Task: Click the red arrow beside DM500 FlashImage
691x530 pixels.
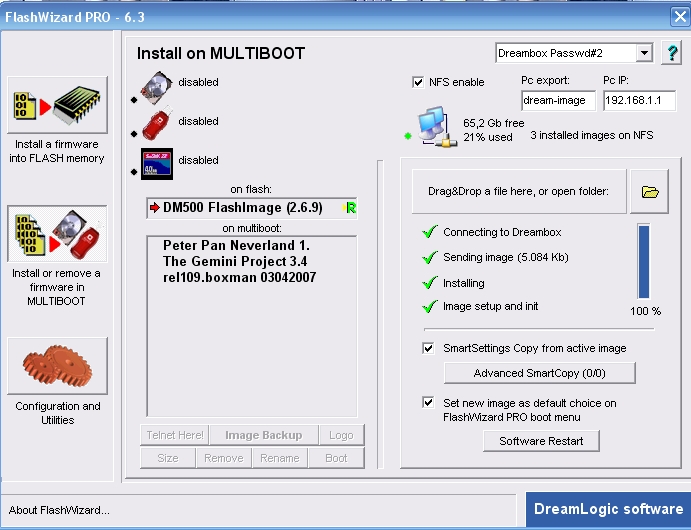Action: click(x=154, y=208)
